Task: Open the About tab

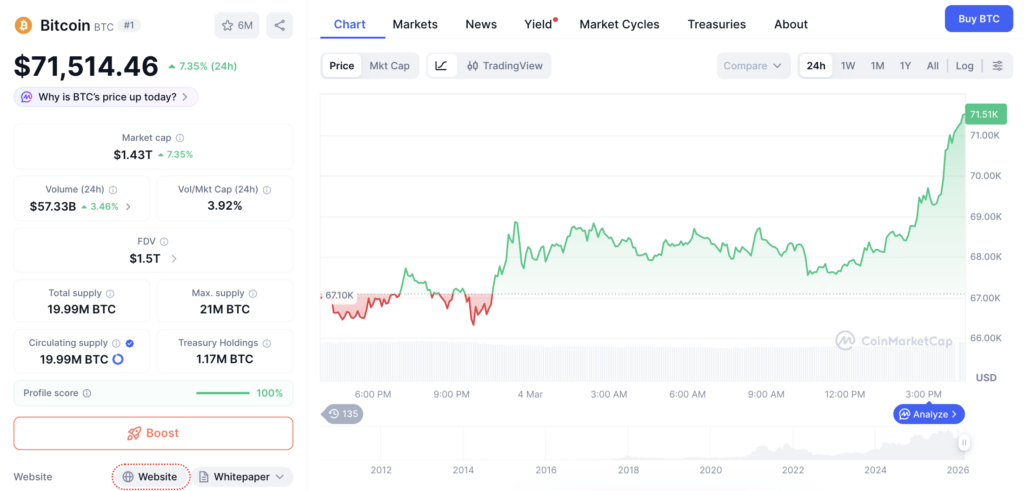Action: [x=791, y=24]
